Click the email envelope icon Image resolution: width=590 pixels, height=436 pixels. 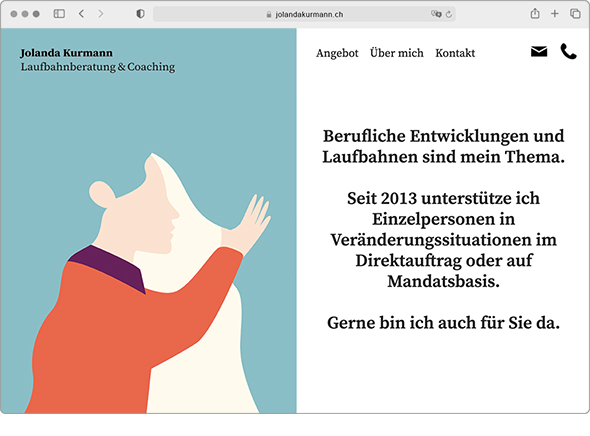point(539,52)
